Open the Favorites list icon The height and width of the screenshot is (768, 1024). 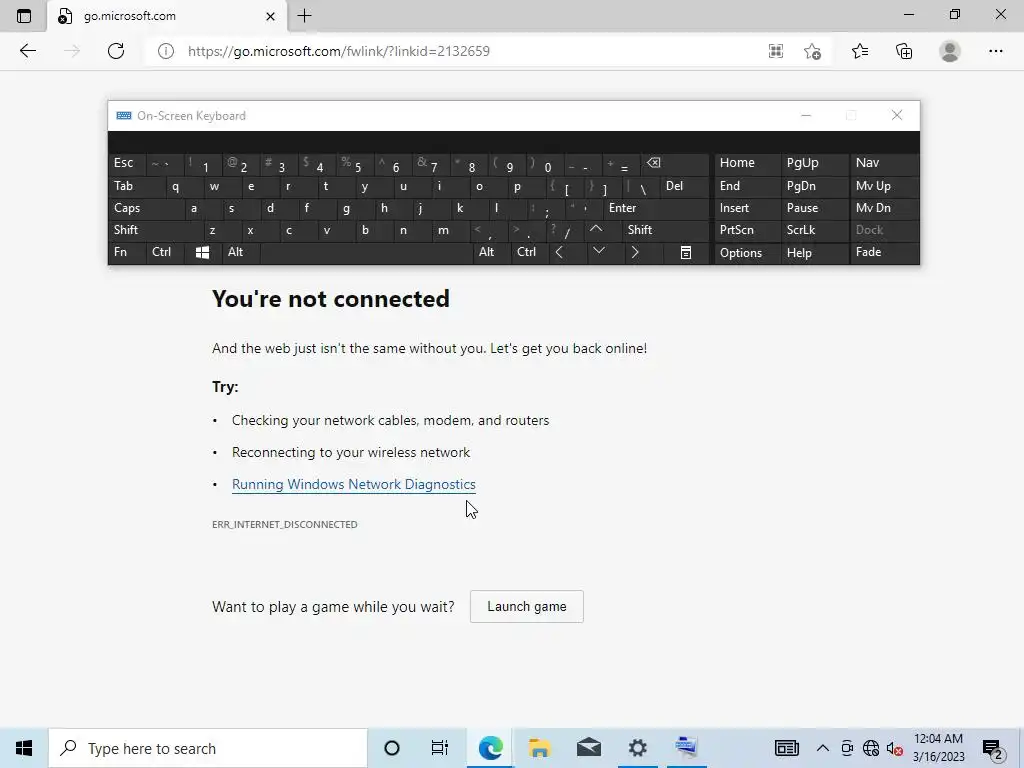click(859, 51)
